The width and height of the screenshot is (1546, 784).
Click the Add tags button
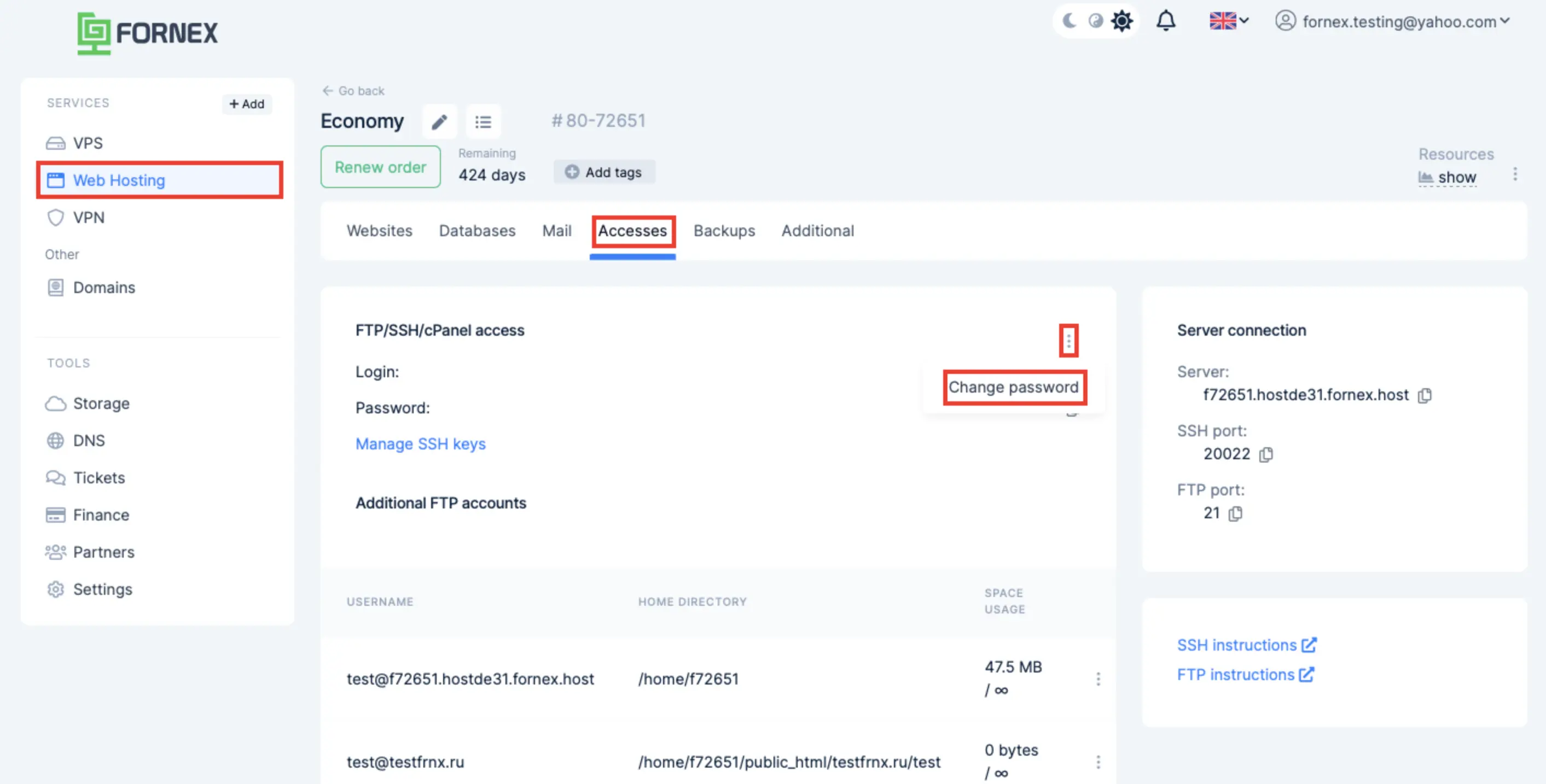click(x=604, y=172)
